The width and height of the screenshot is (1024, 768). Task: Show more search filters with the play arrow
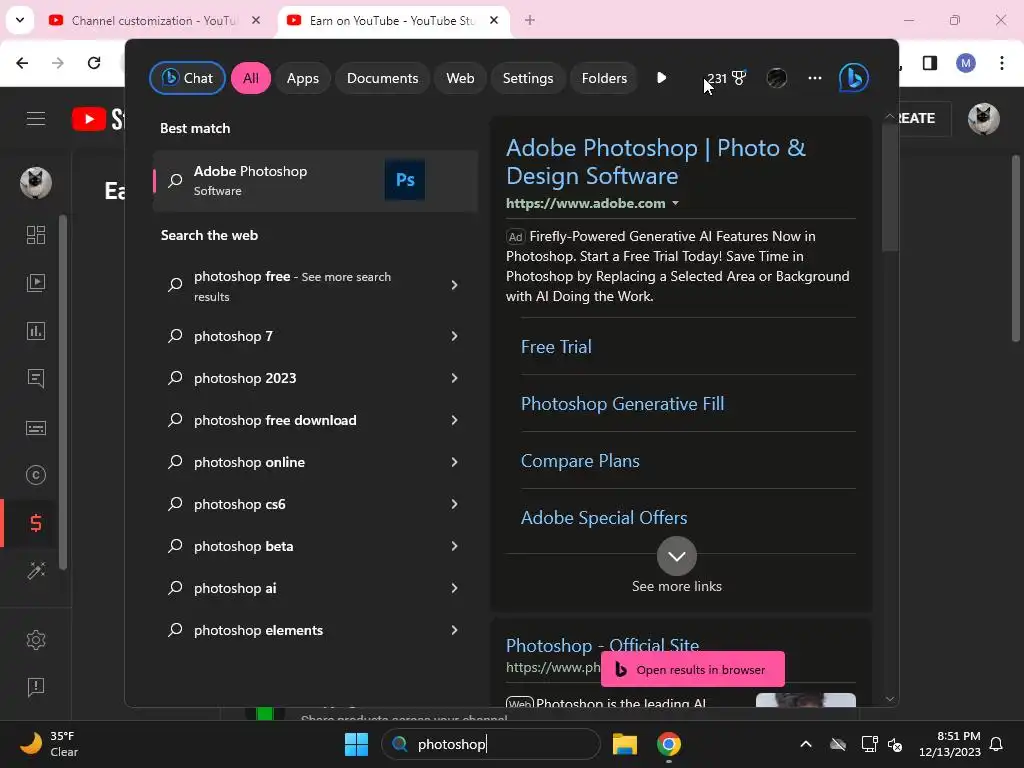pos(661,78)
